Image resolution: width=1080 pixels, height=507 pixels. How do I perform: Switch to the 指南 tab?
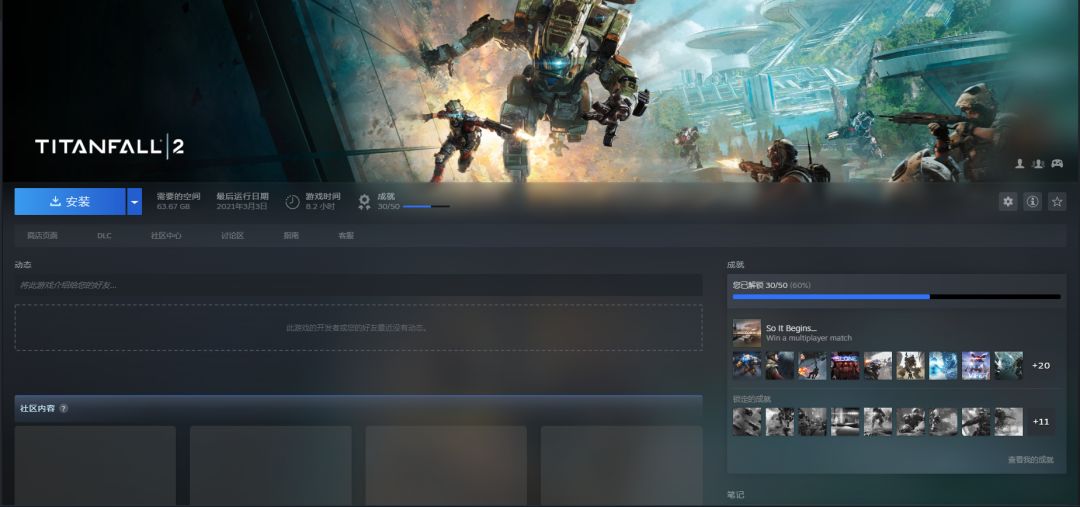(x=291, y=236)
